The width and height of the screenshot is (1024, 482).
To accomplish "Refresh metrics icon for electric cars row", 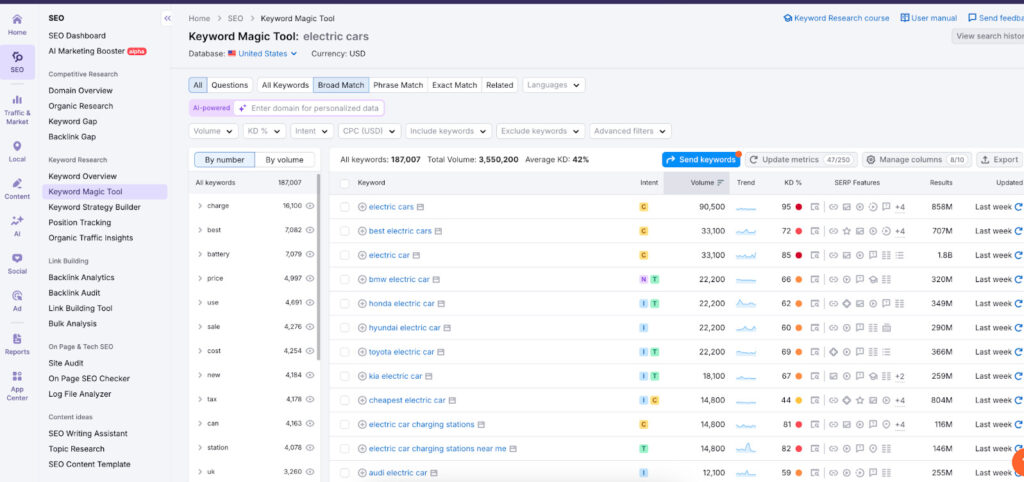I will click(1018, 207).
